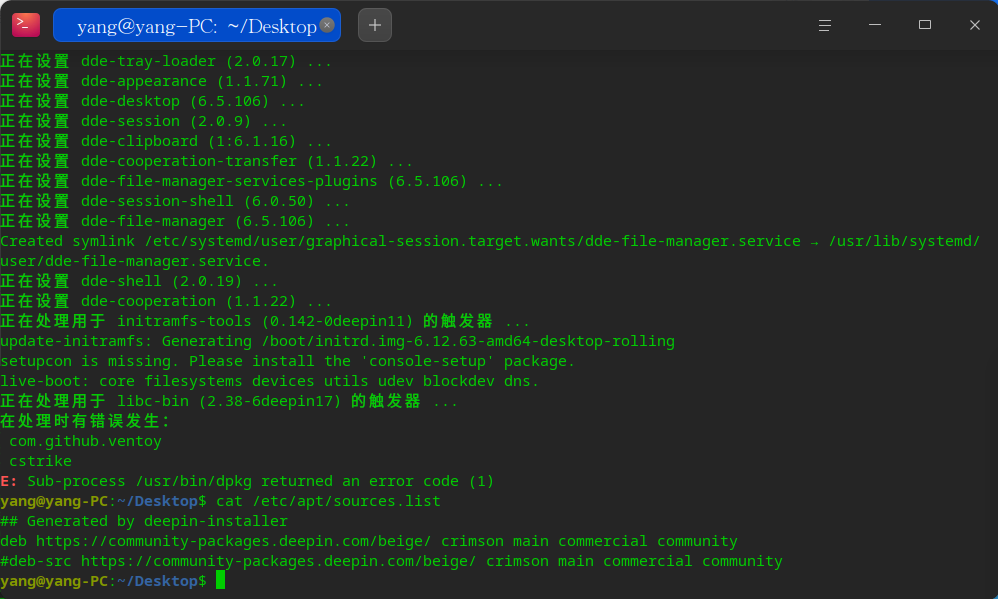Maximize the terminal window
Screen dimensions: 998x599
tap(925, 25)
